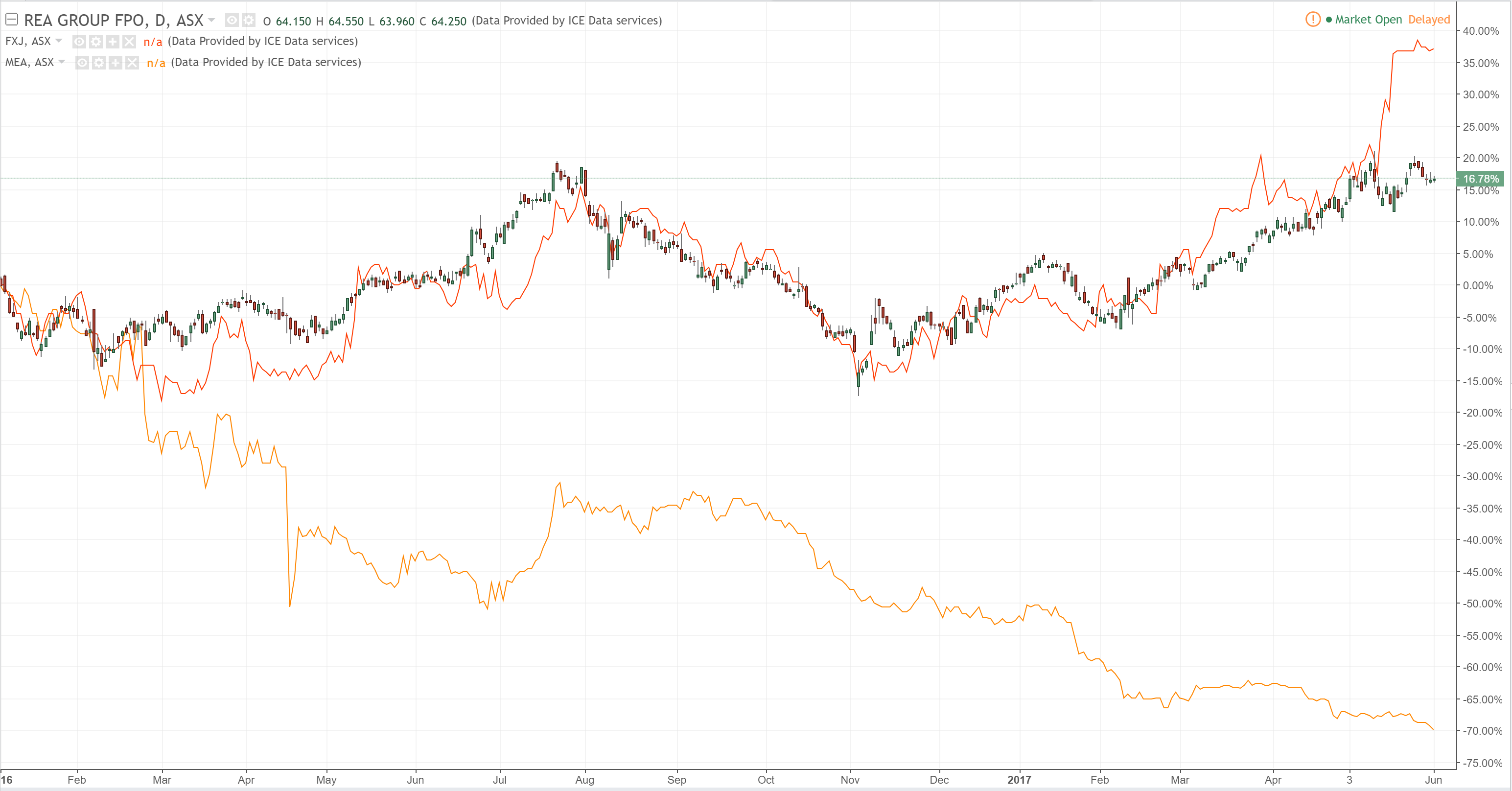Click the orange delayed-data warning icon
This screenshot has height=791, width=1512.
[x=1312, y=20]
